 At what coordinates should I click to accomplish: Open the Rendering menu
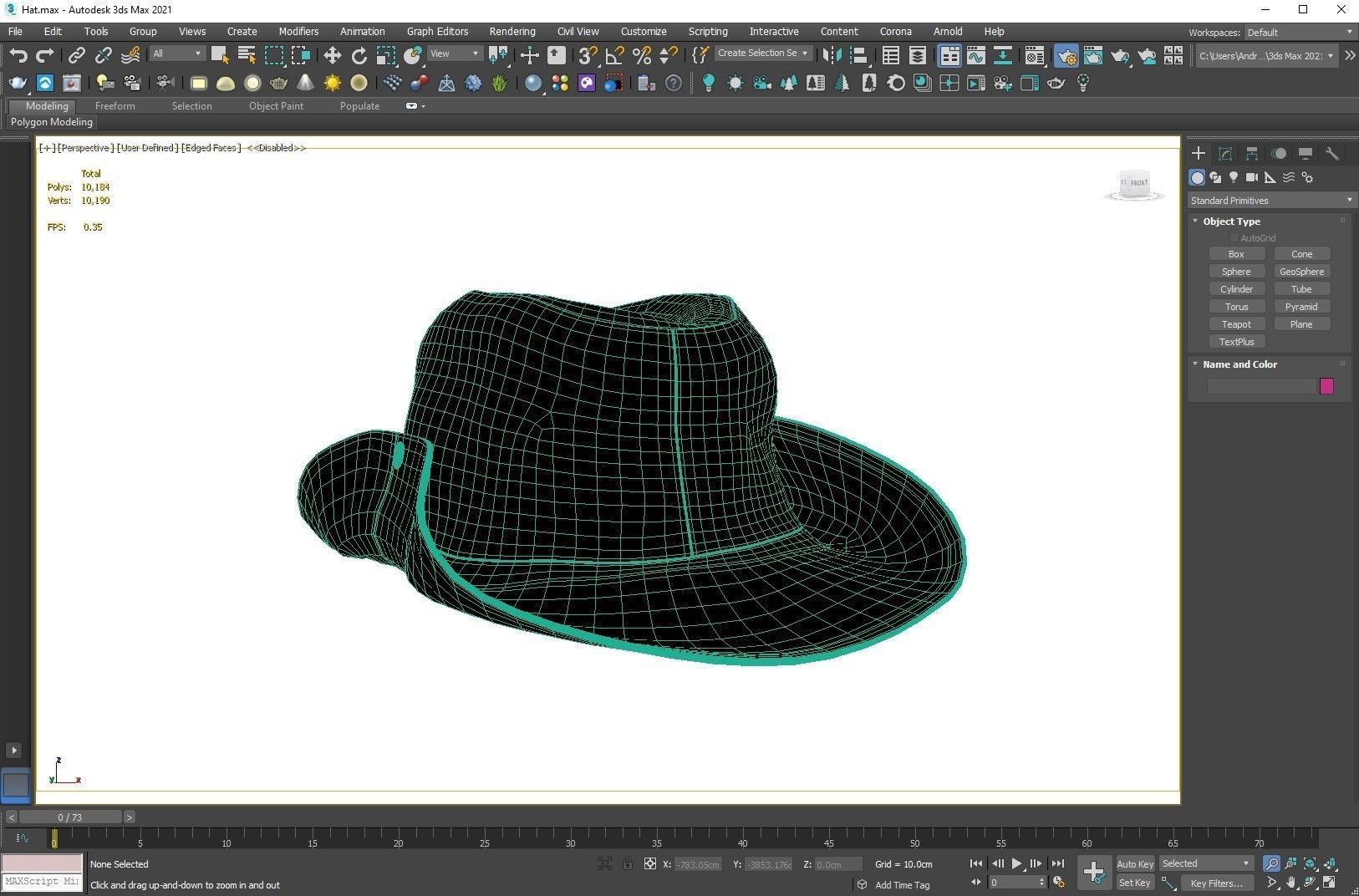click(x=512, y=32)
